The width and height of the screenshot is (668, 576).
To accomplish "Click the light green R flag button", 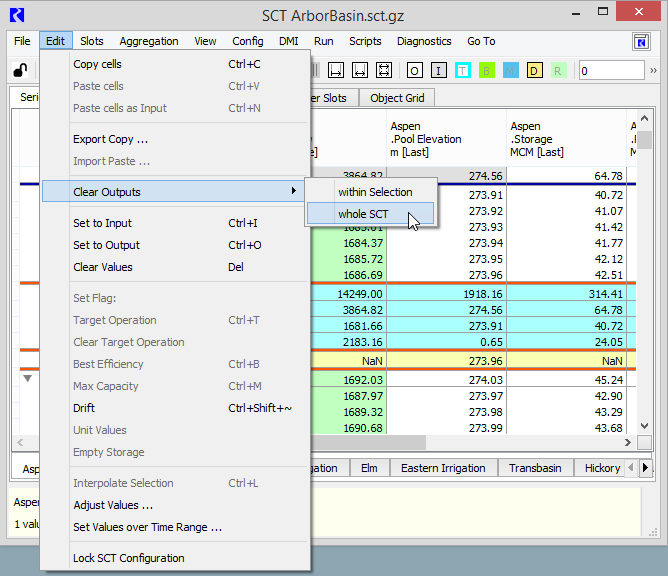I will click(x=558, y=71).
